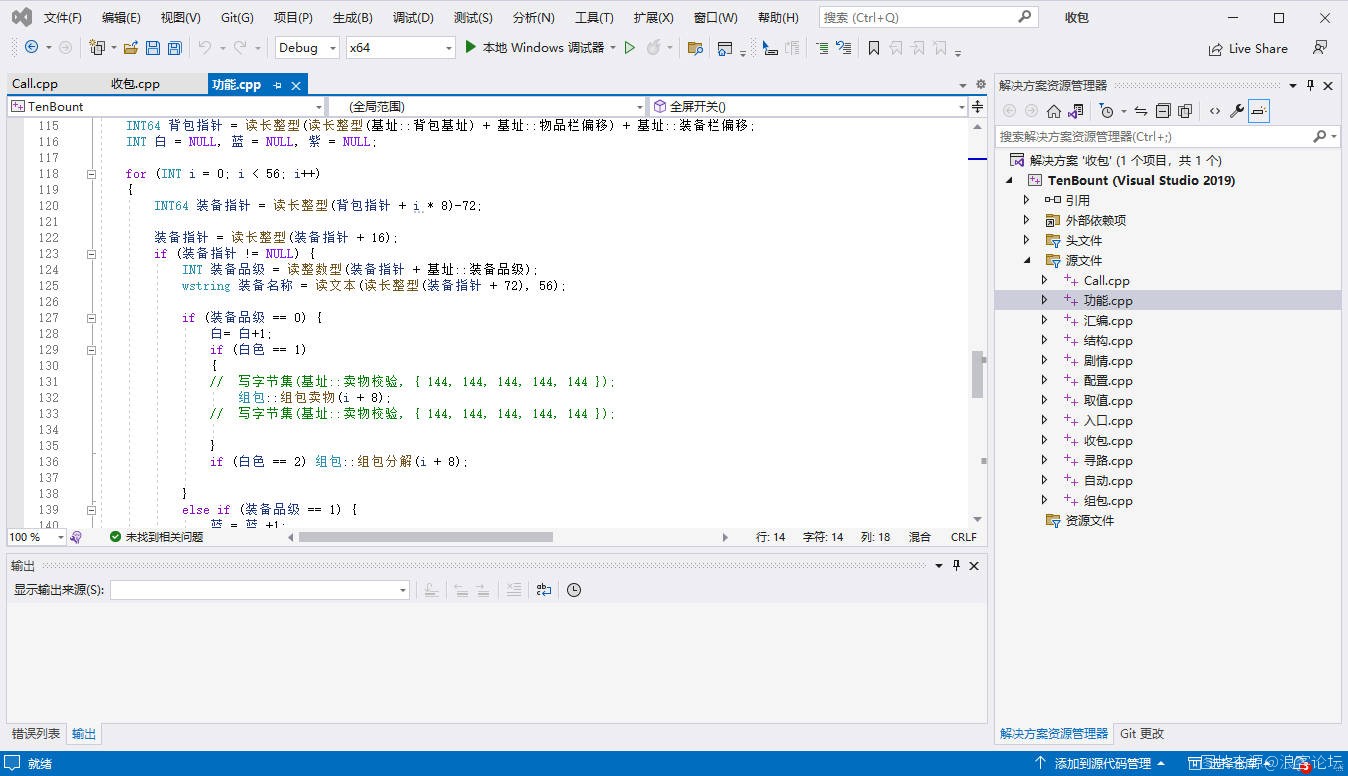Open the 100 % zoom dropdown
The height and width of the screenshot is (776, 1348).
click(x=36, y=537)
